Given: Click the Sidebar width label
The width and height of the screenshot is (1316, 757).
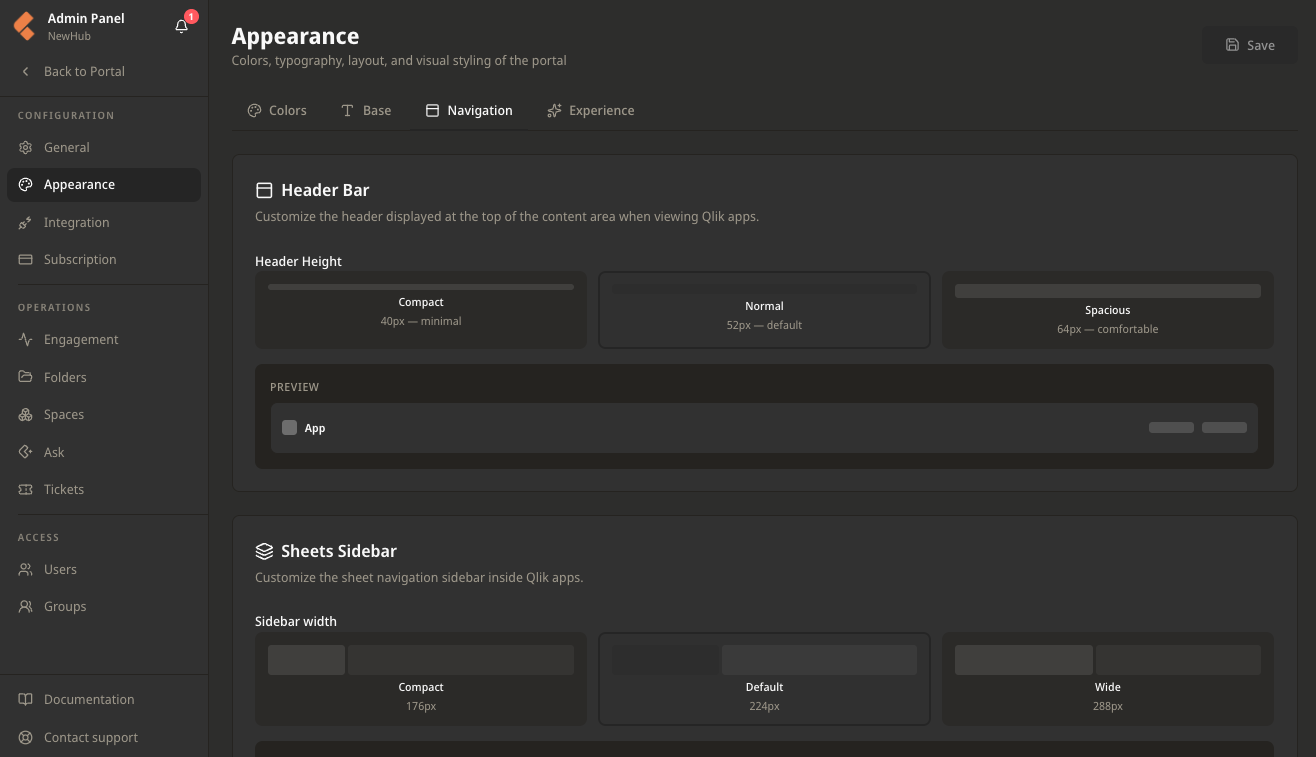Looking at the screenshot, I should tap(296, 622).
